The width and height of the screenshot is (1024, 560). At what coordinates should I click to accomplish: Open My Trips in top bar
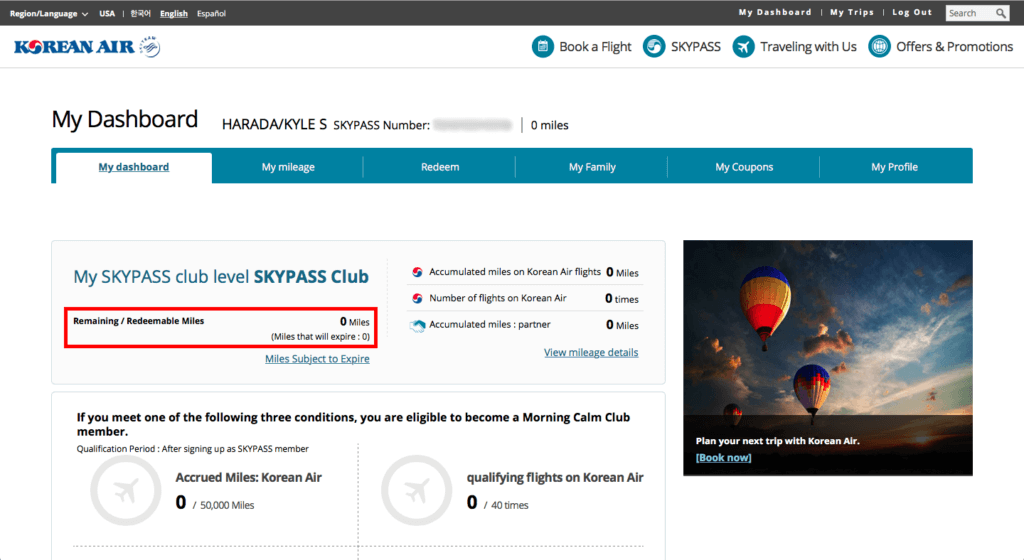pyautogui.click(x=852, y=12)
